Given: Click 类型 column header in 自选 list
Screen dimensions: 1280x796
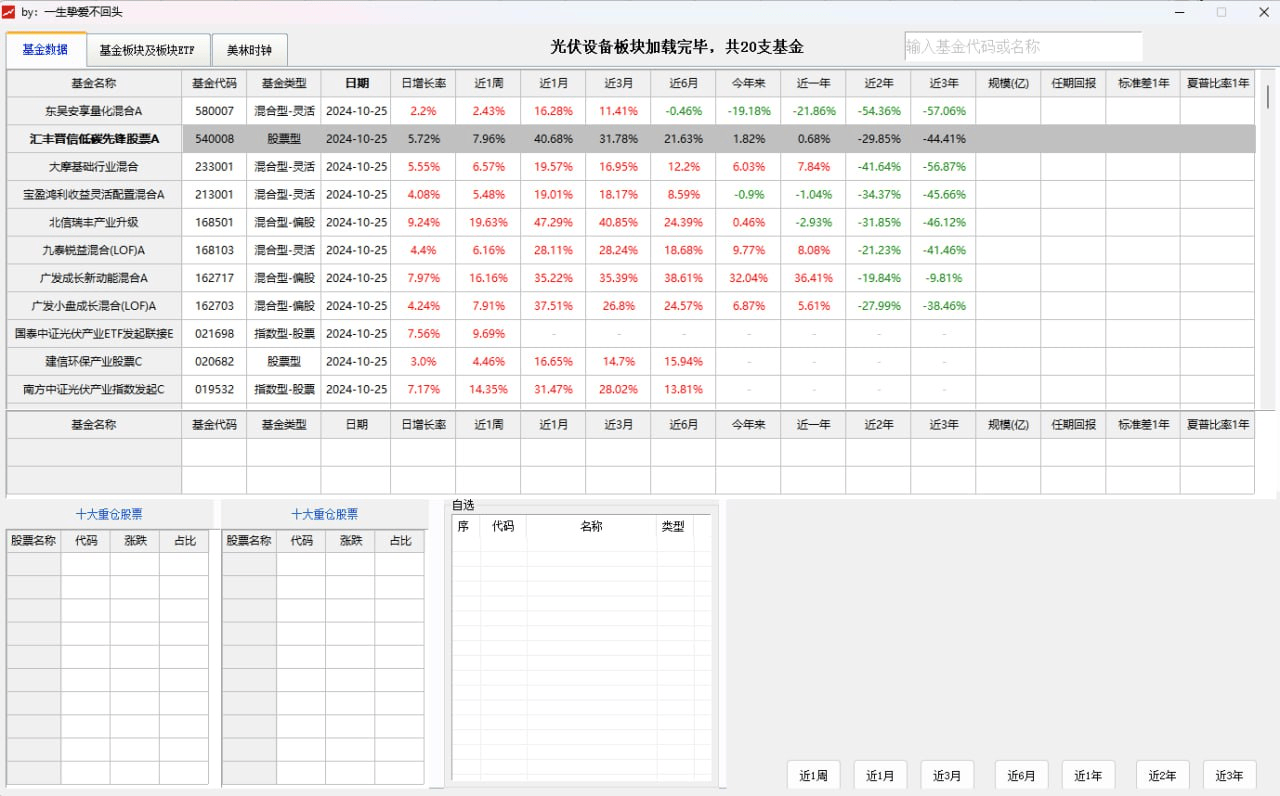Looking at the screenshot, I should [x=673, y=526].
